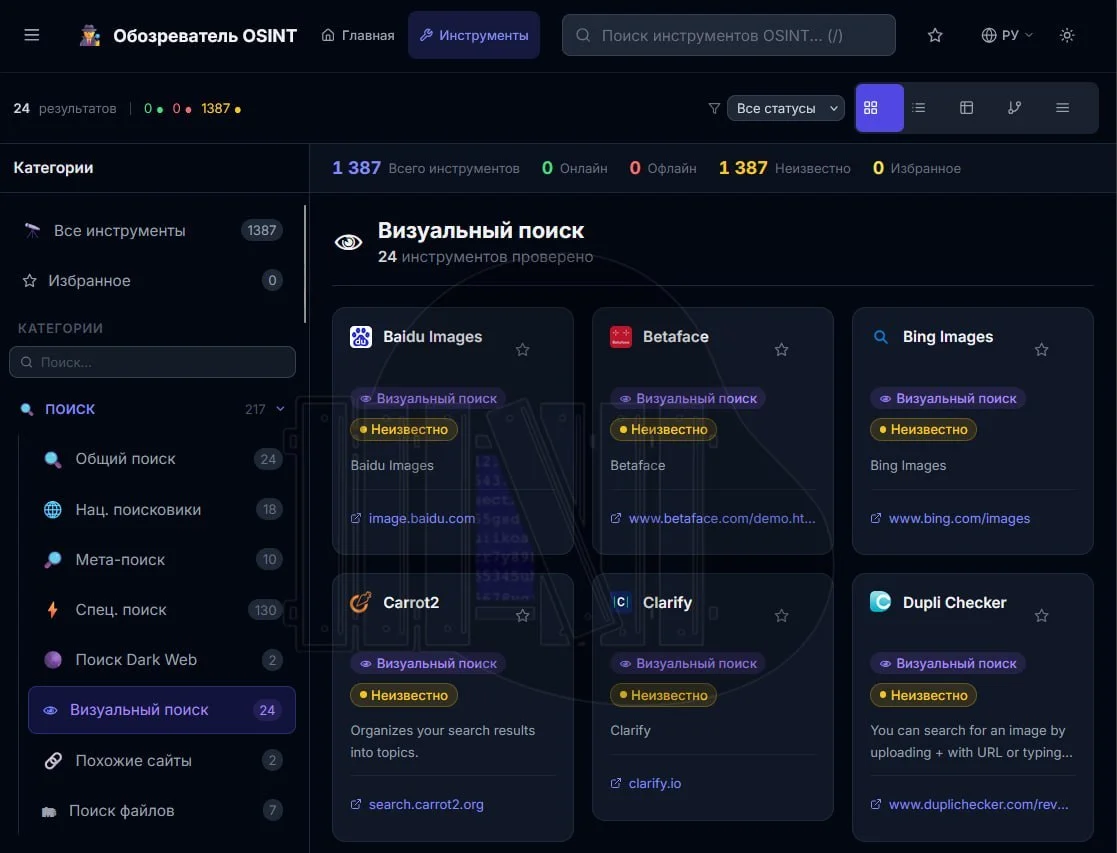1117x853 pixels.
Task: Open the clarify.io link
Action: pos(655,783)
